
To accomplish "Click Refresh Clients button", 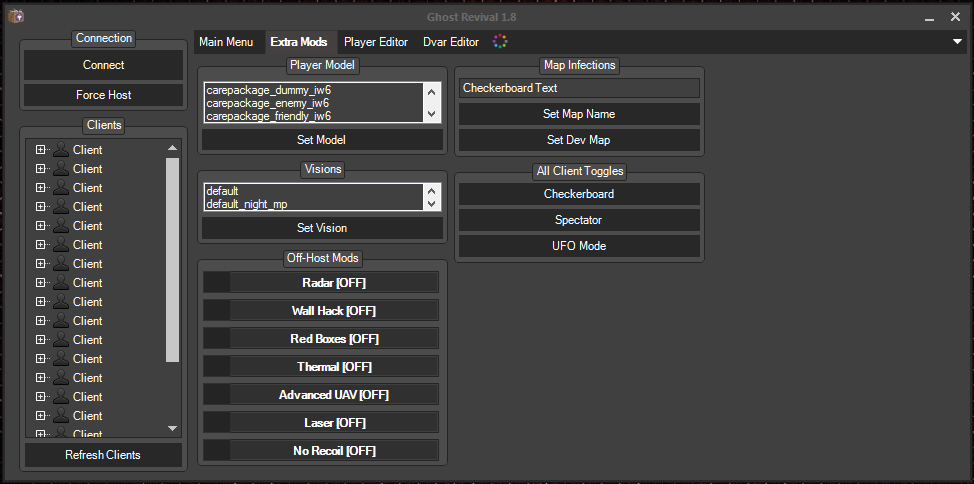I will pyautogui.click(x=103, y=455).
